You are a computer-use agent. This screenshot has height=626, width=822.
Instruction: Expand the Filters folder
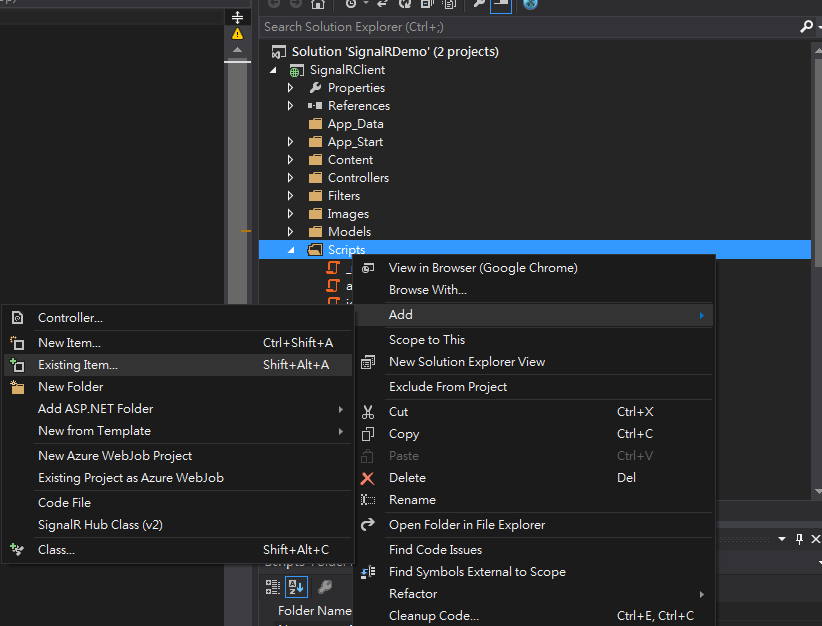point(291,196)
